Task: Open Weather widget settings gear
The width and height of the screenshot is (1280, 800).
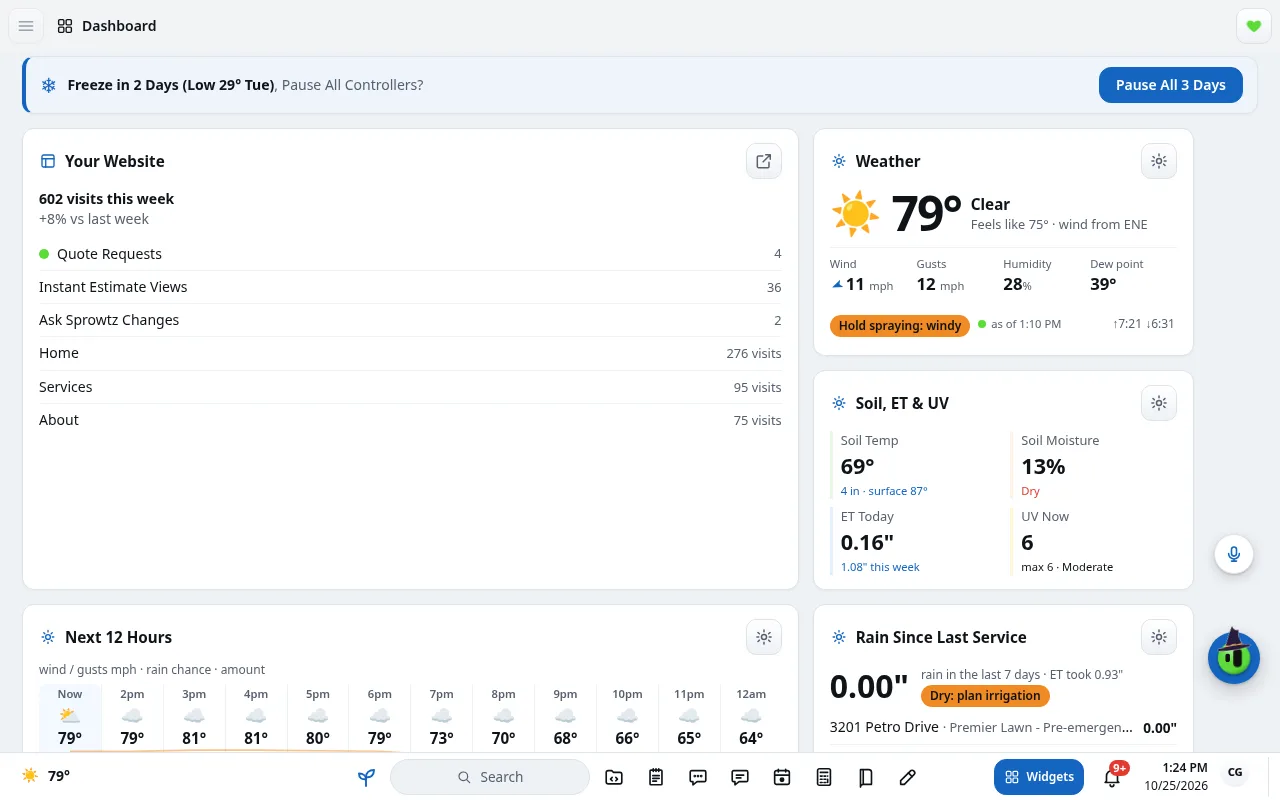Action: click(1159, 161)
